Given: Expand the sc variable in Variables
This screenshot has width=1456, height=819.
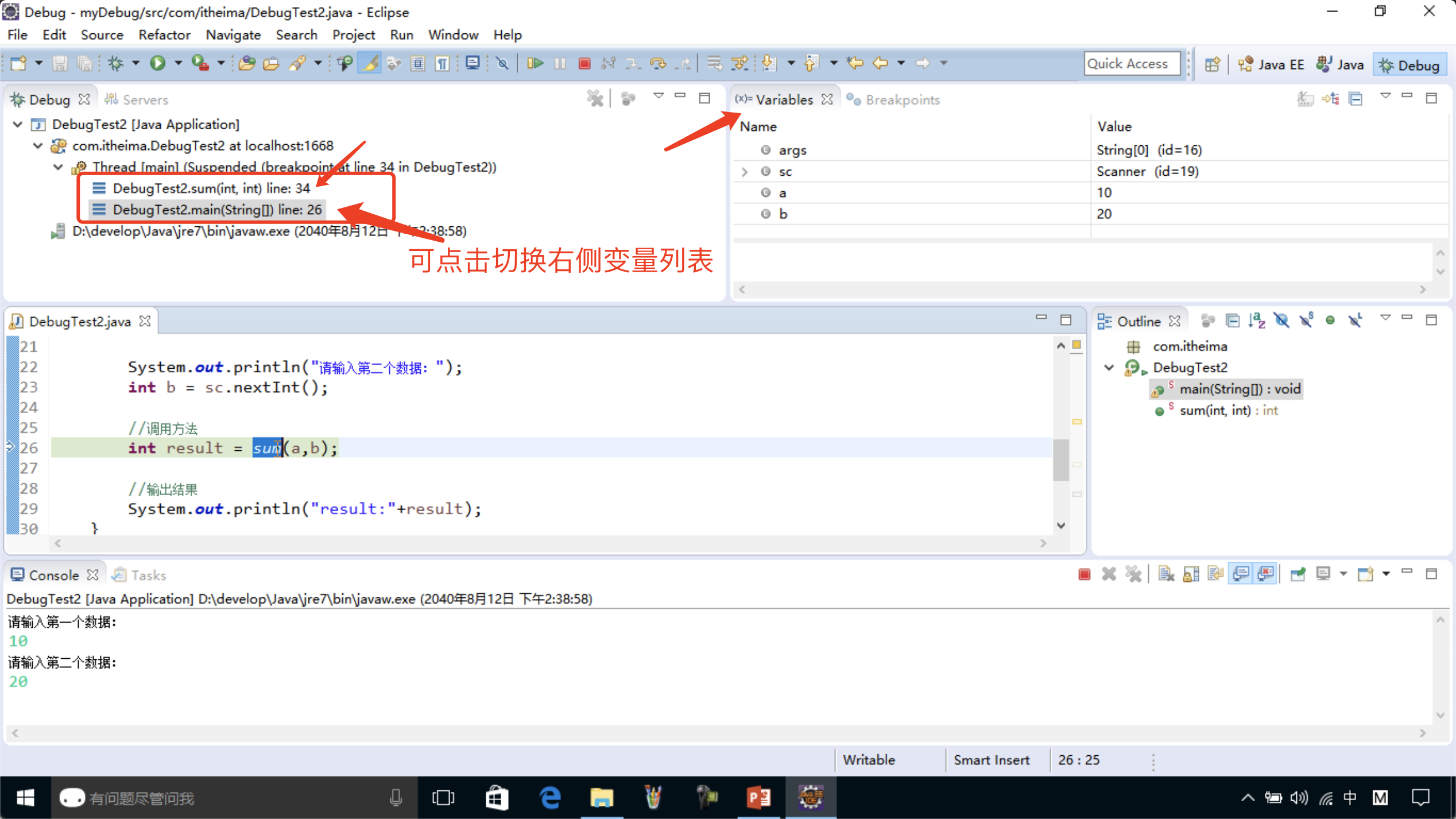Looking at the screenshot, I should tap(745, 172).
